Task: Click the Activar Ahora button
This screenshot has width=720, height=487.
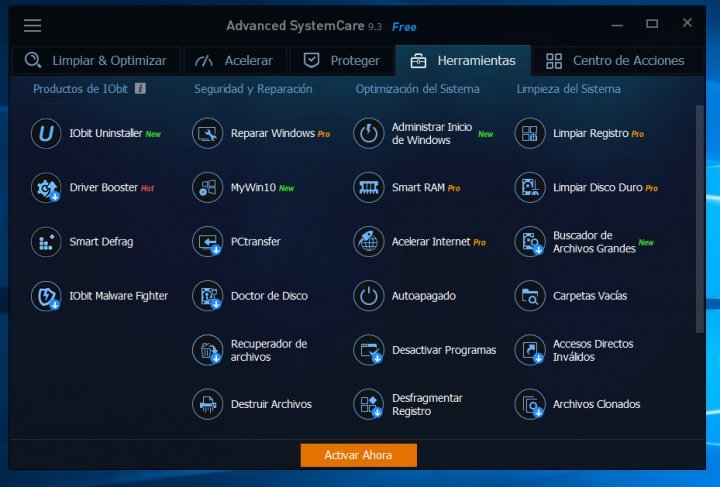Action: 359,455
